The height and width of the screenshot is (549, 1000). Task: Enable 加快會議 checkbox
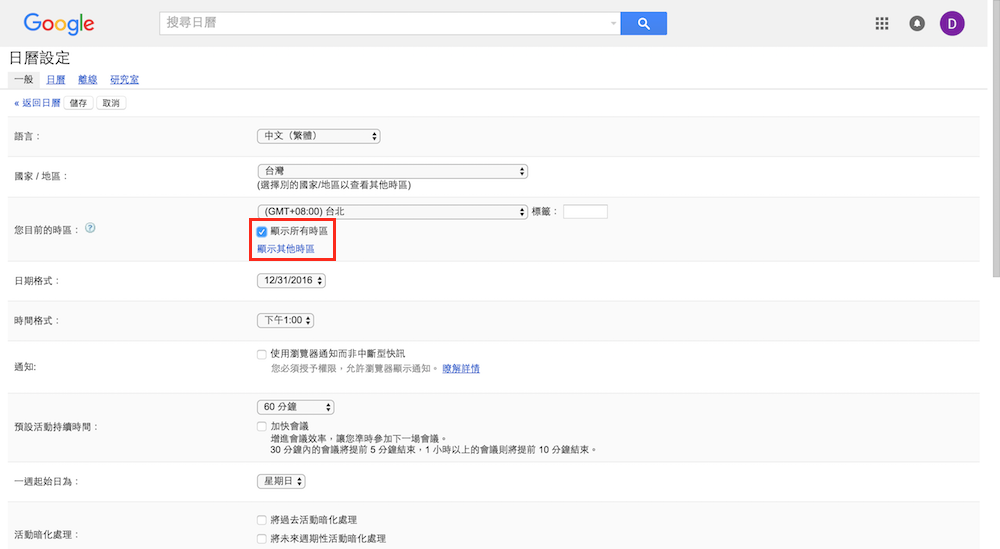(262, 426)
